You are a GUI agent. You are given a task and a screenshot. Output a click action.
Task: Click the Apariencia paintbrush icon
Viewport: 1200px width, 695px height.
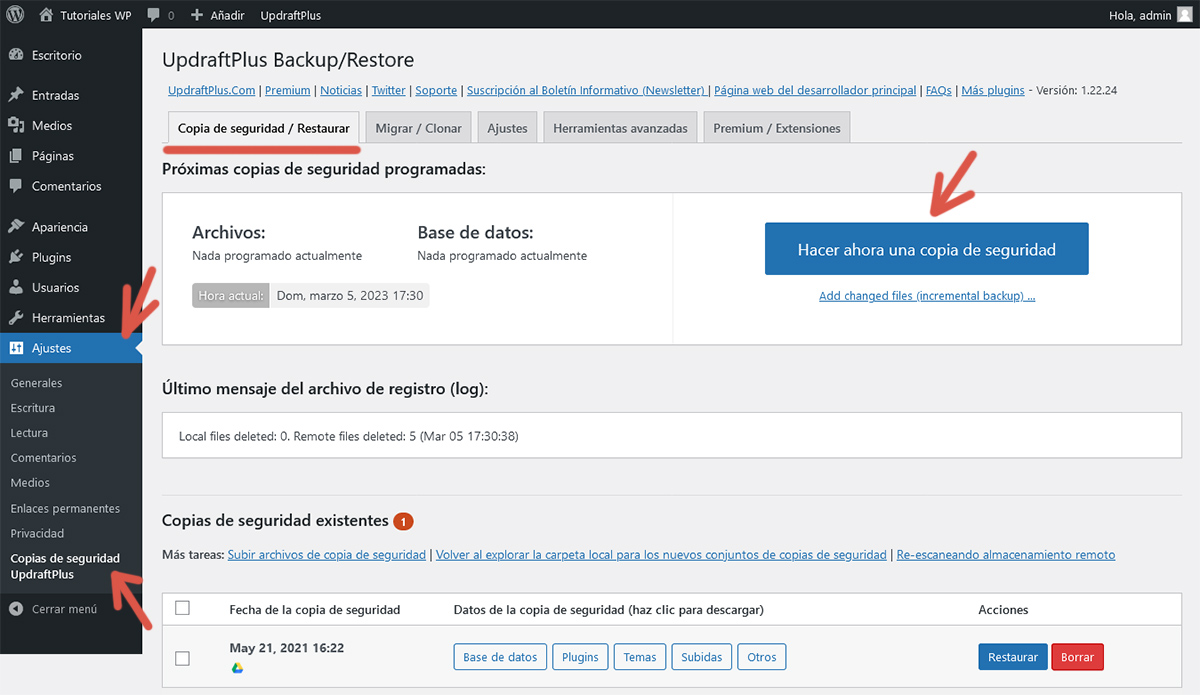pos(16,227)
